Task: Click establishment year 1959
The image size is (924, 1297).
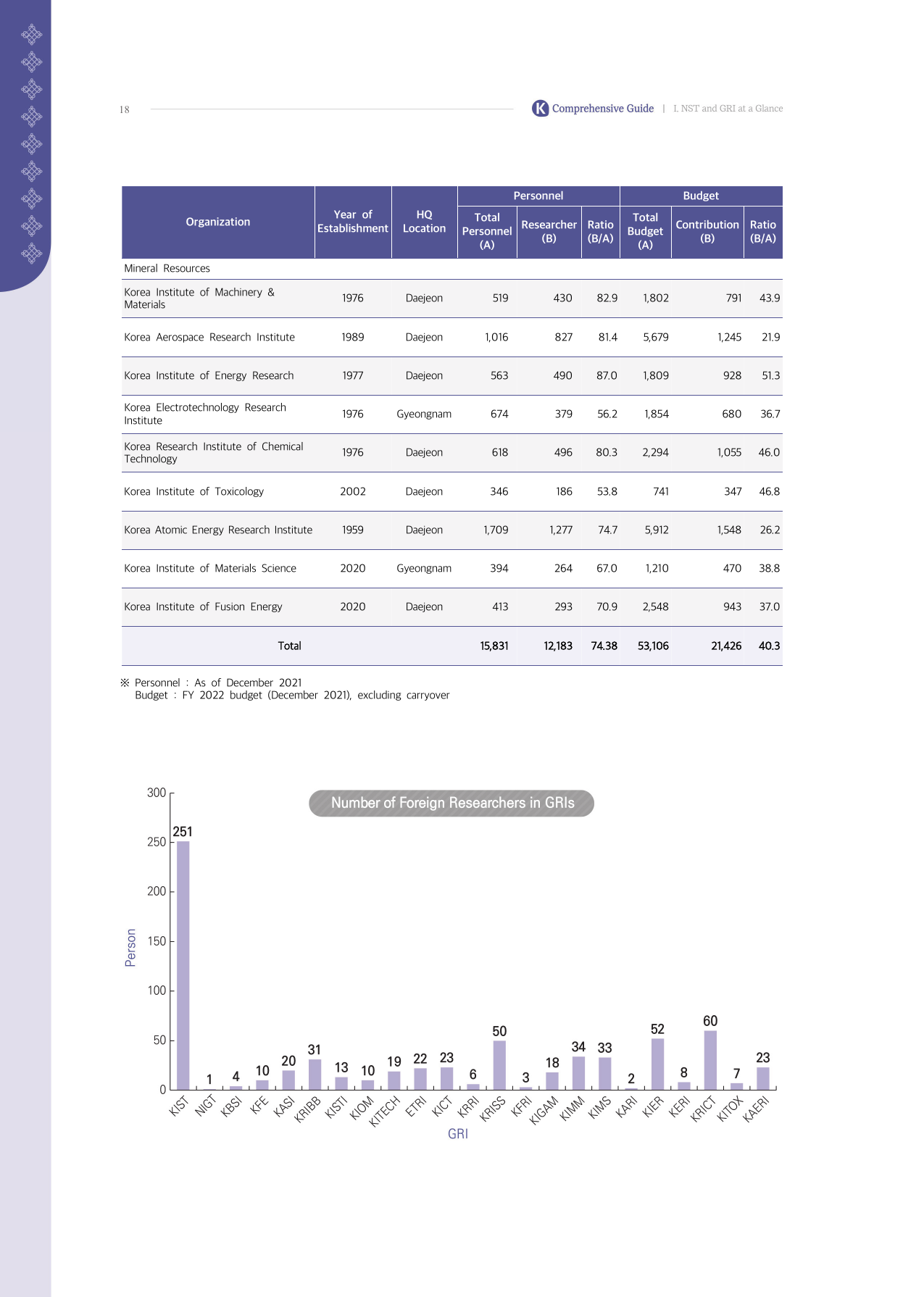Action: click(x=353, y=530)
